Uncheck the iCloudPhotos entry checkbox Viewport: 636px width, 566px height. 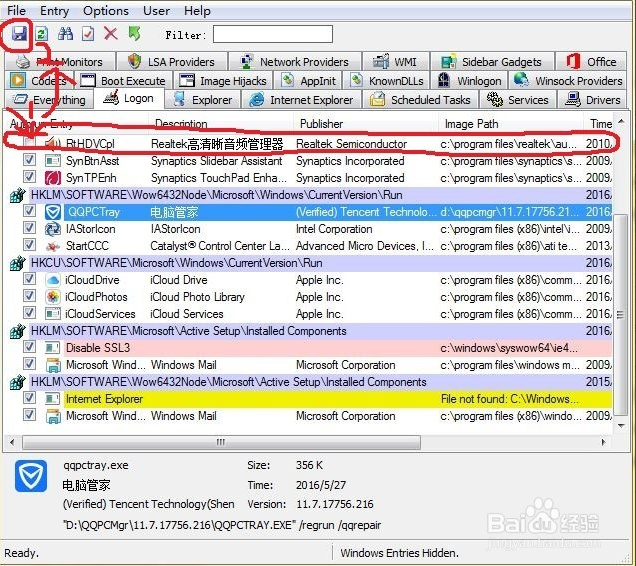point(29,296)
